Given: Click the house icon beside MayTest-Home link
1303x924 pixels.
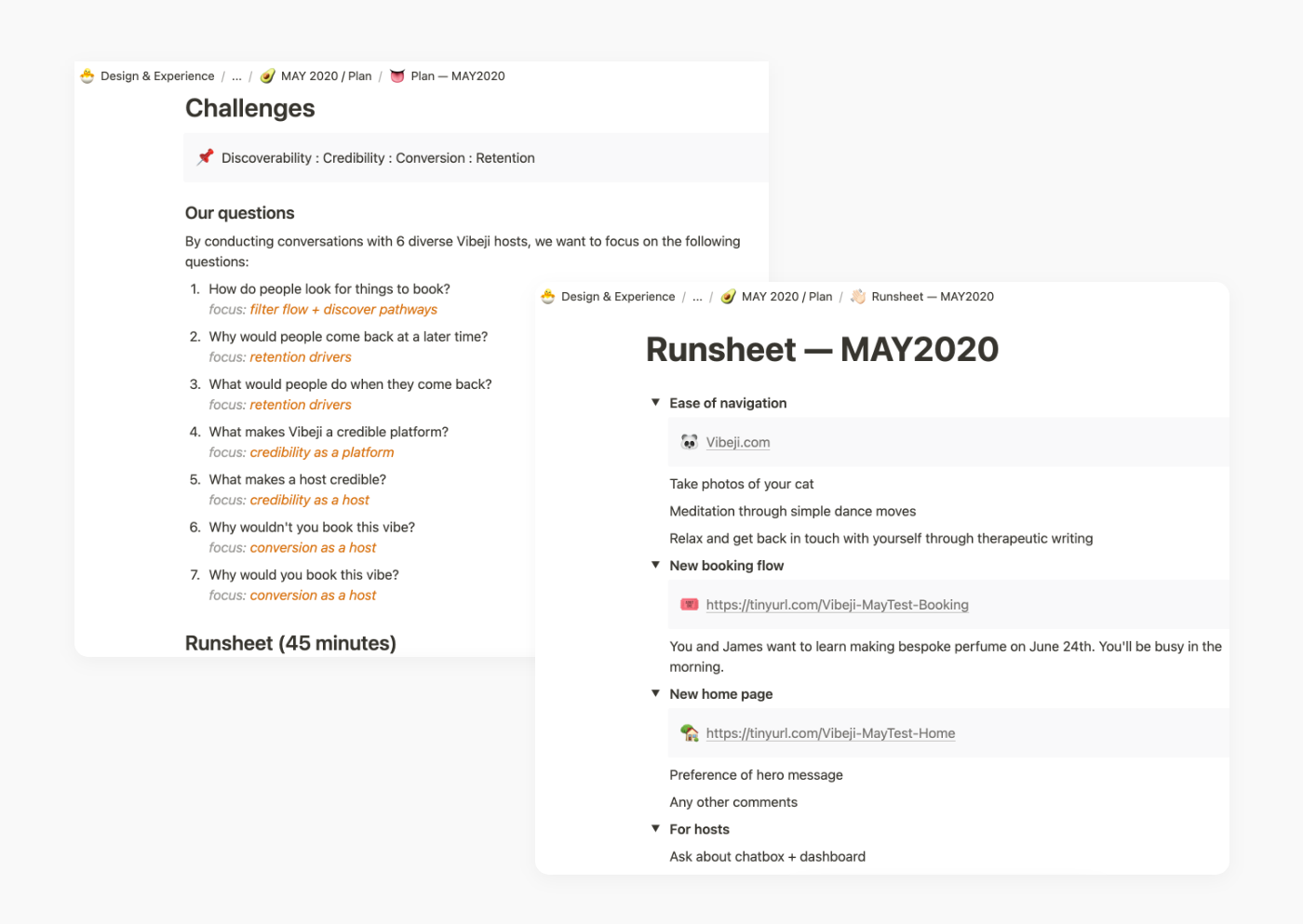Looking at the screenshot, I should coord(689,733).
